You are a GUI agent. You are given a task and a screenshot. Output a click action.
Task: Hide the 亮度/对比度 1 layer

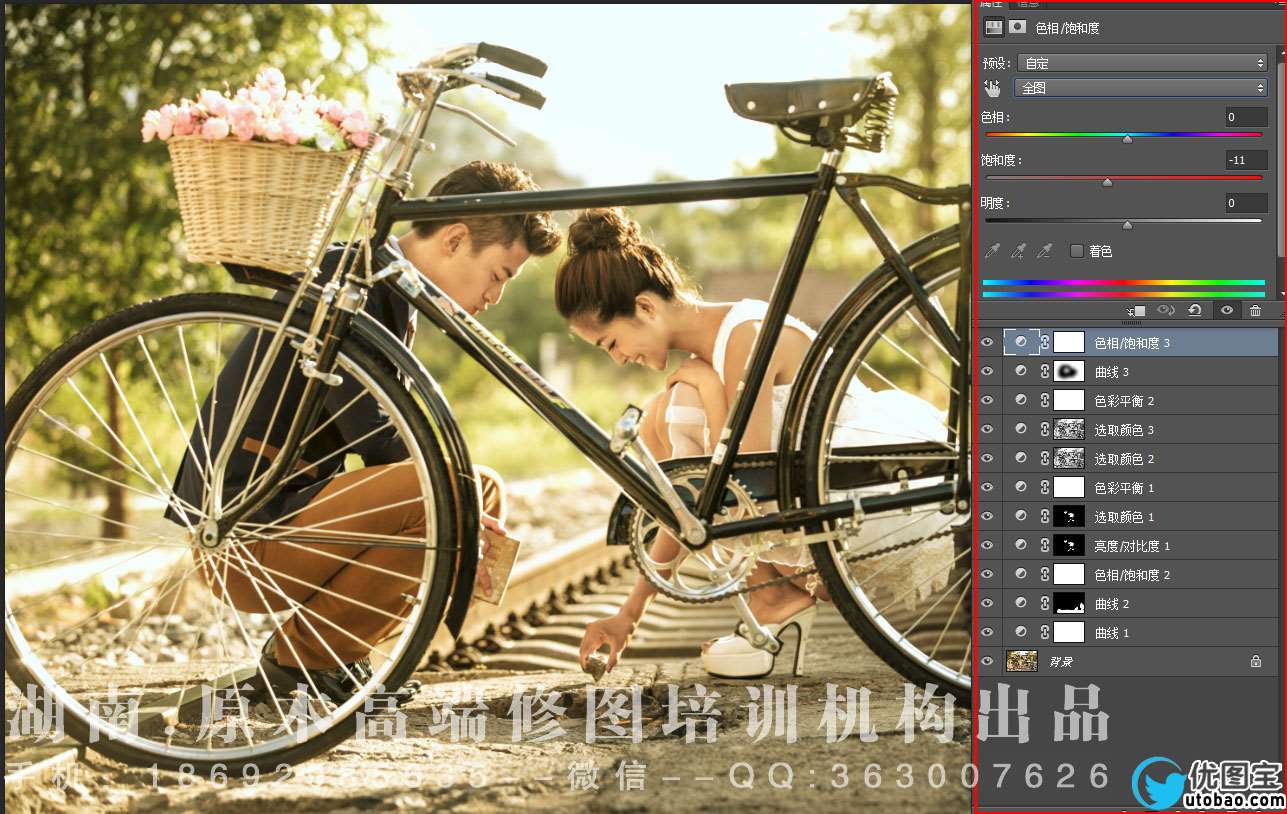coord(988,545)
